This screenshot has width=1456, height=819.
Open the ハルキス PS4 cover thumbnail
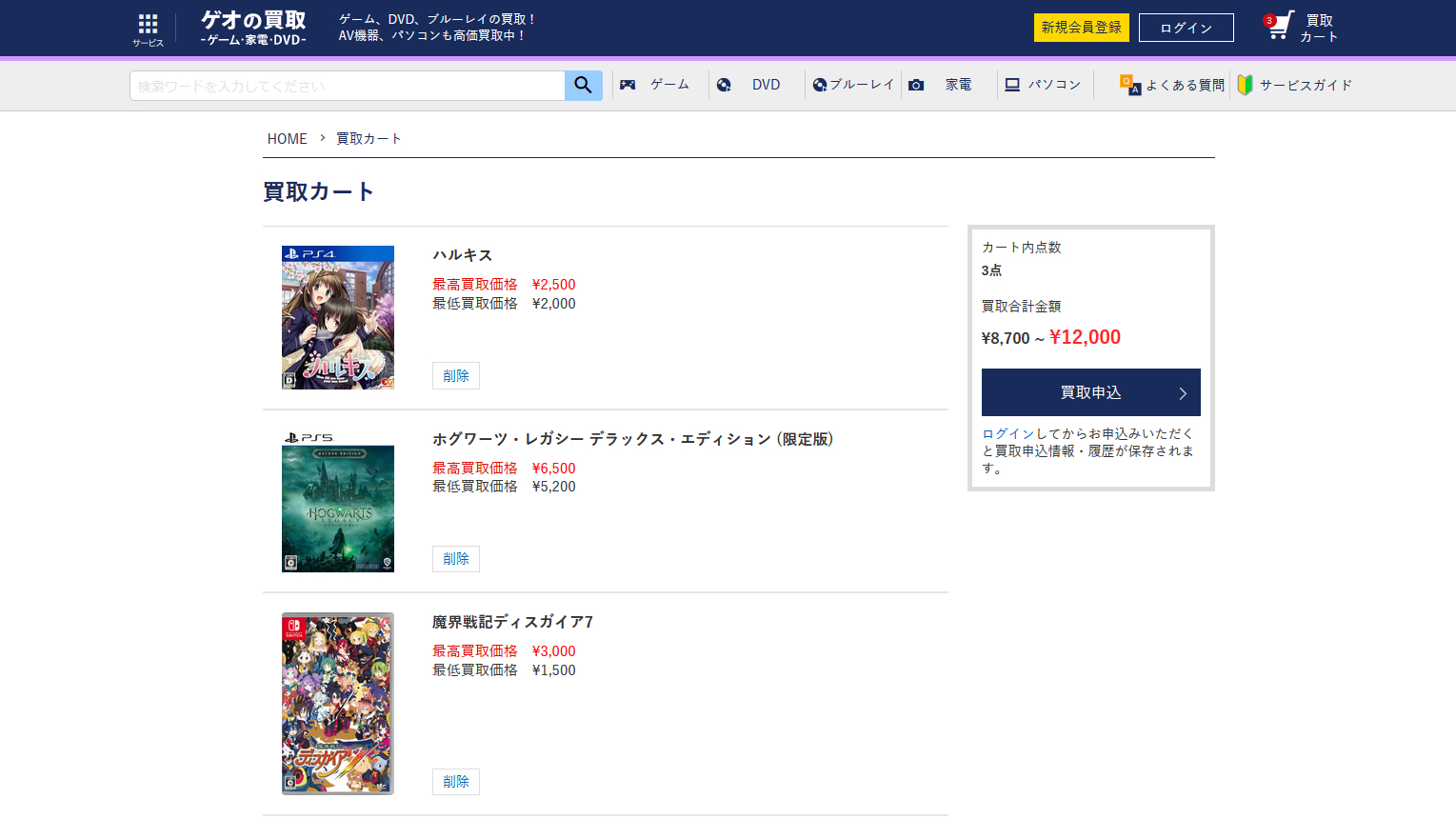pyautogui.click(x=338, y=317)
